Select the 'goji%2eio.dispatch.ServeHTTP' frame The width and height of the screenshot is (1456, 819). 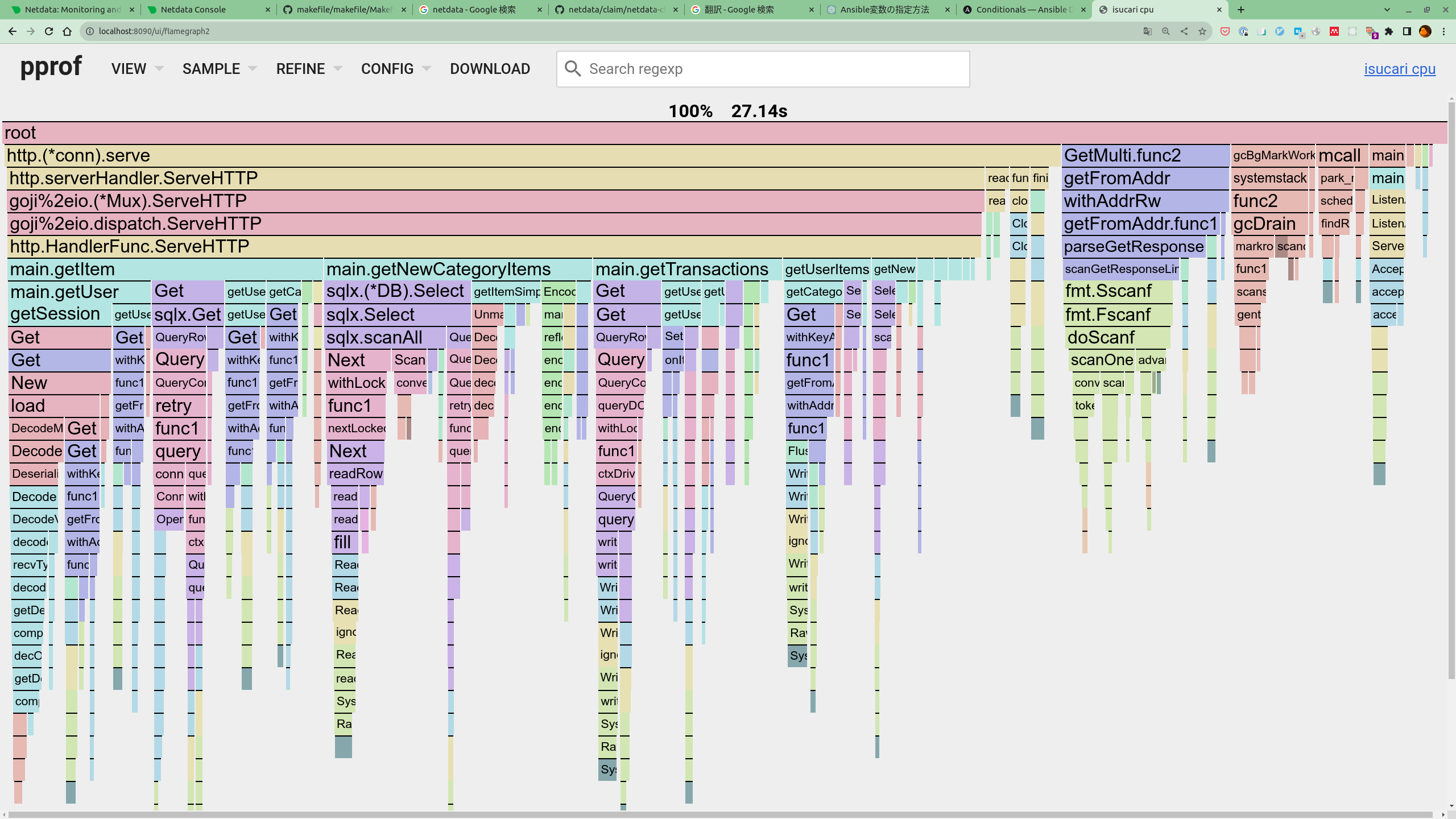[494, 224]
